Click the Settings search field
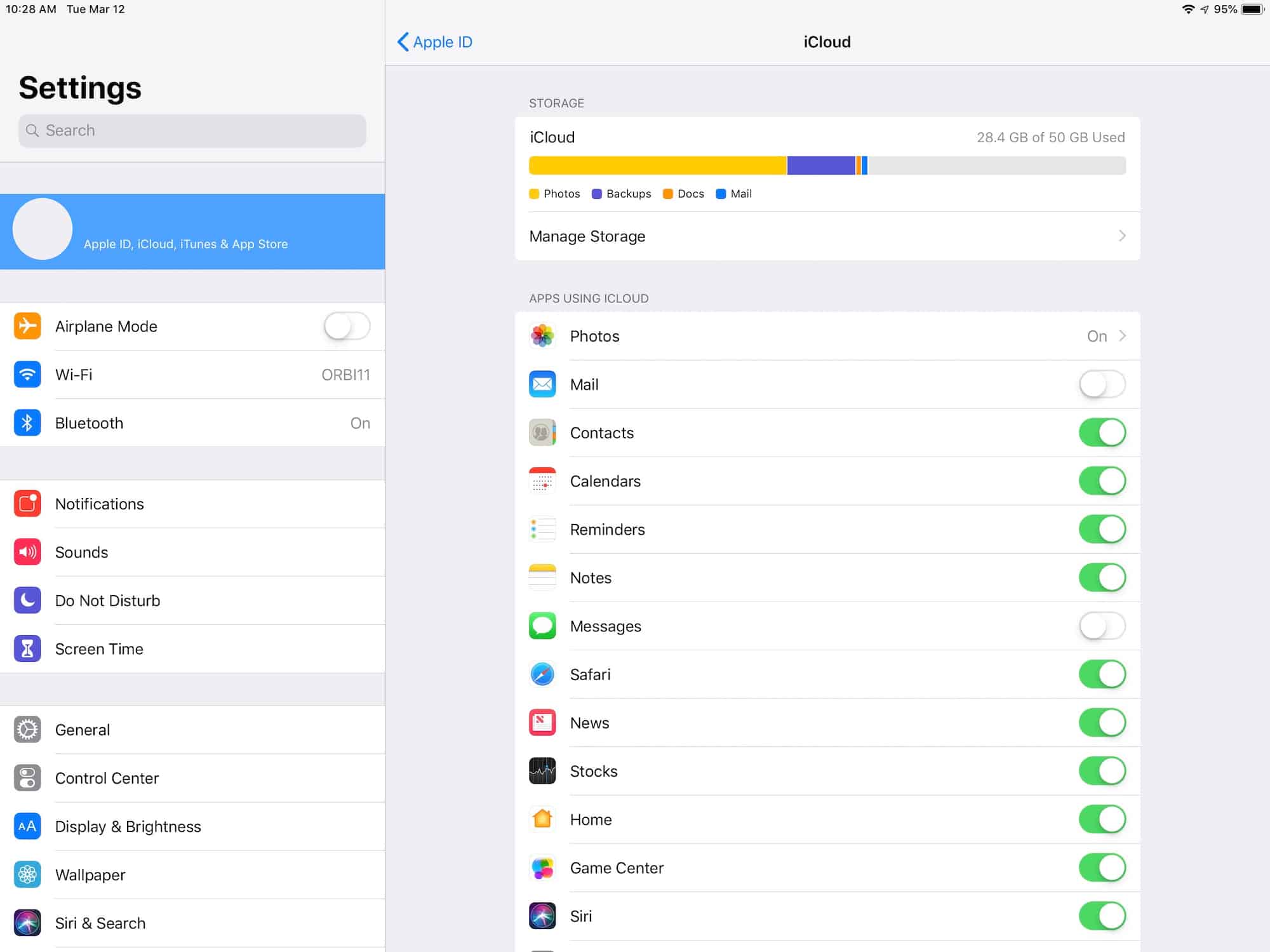 click(x=191, y=130)
